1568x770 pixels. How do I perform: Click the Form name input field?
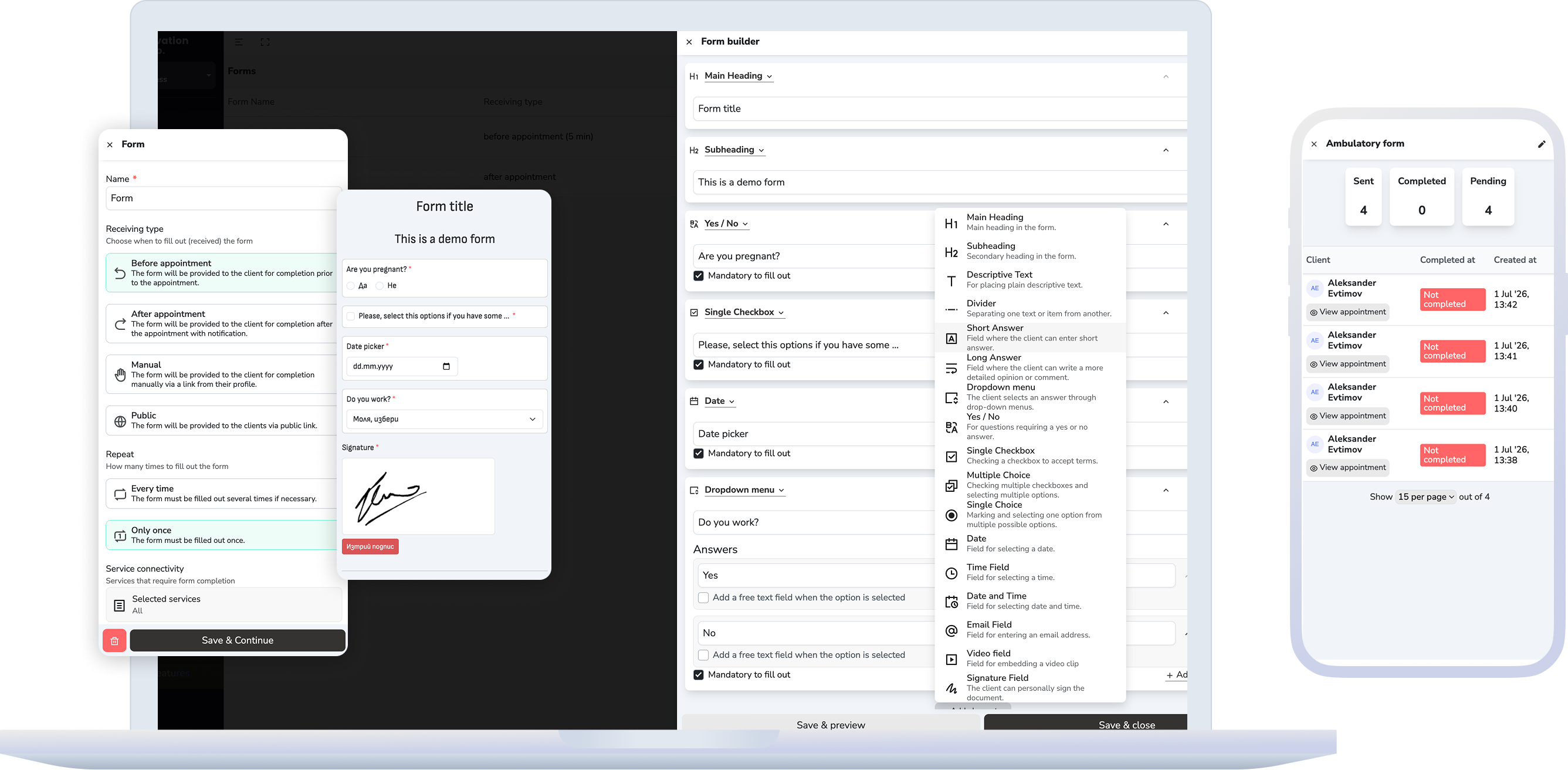point(222,198)
